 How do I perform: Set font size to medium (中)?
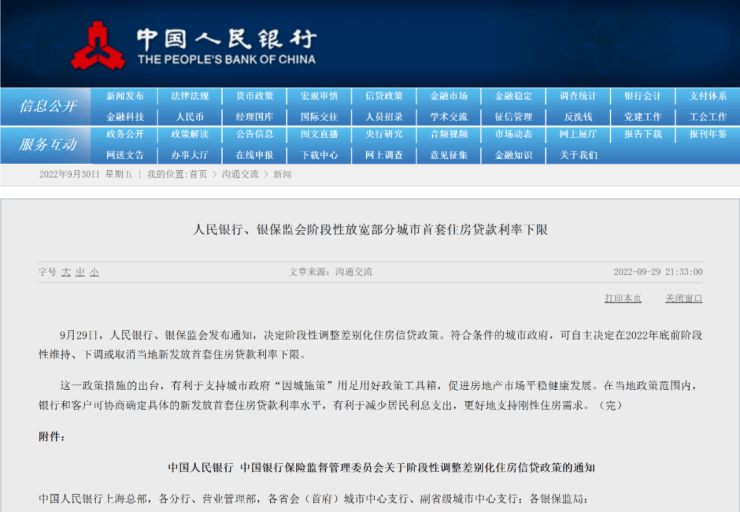tap(80, 271)
